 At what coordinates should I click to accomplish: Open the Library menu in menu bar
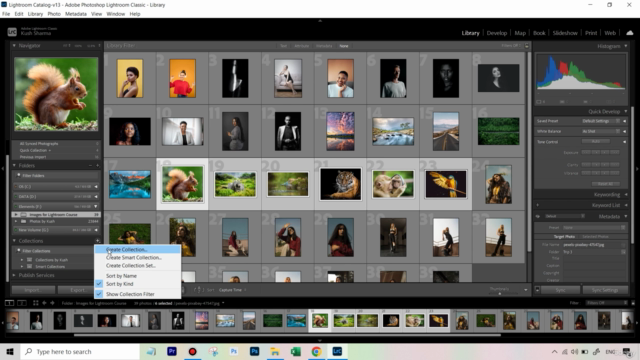35,14
